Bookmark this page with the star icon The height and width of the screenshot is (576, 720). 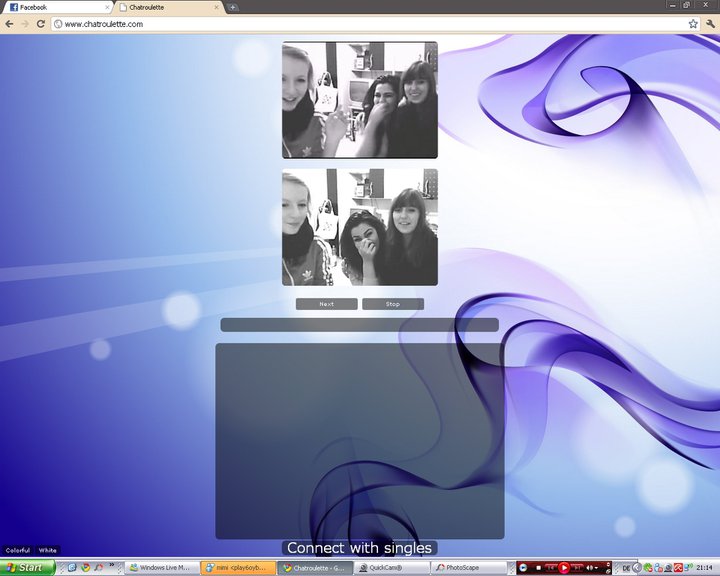[x=693, y=24]
